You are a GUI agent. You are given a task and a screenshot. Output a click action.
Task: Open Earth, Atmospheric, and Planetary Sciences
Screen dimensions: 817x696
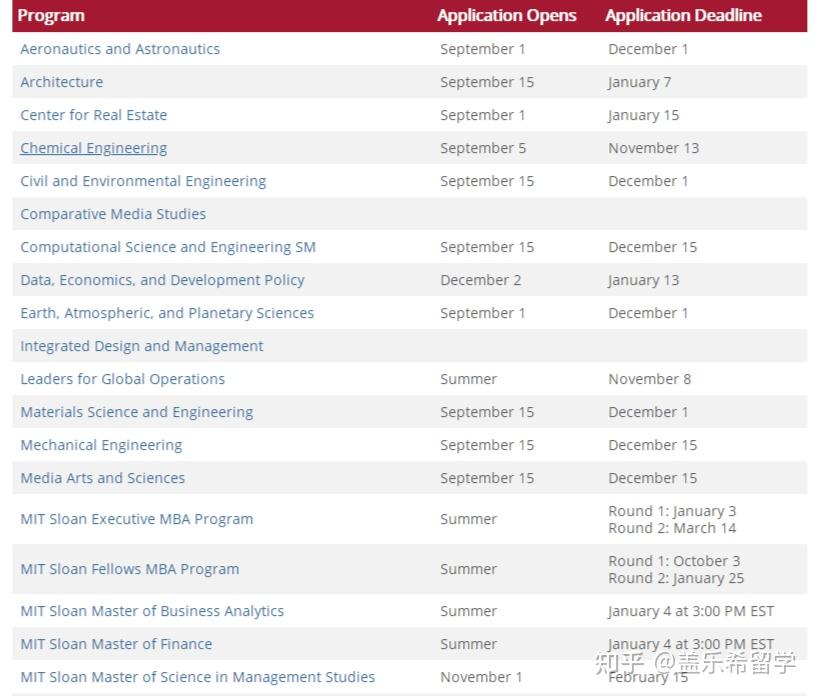167,313
